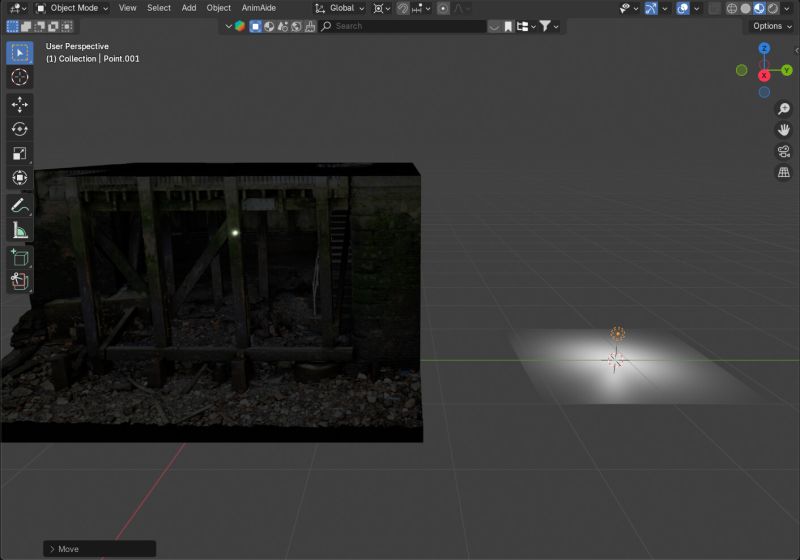
Task: Toggle the camera view icon
Action: [784, 151]
